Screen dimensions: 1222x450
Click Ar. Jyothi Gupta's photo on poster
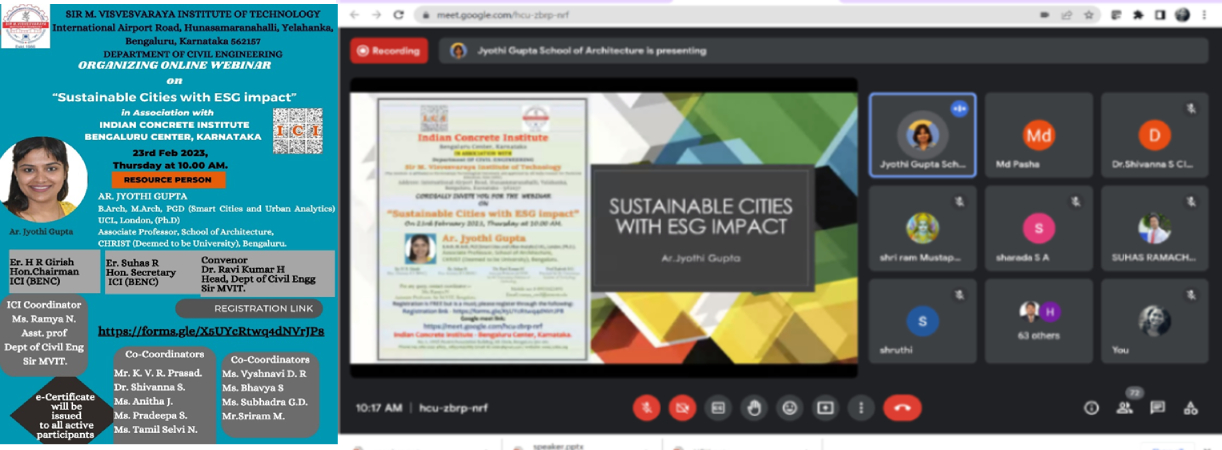[45, 180]
